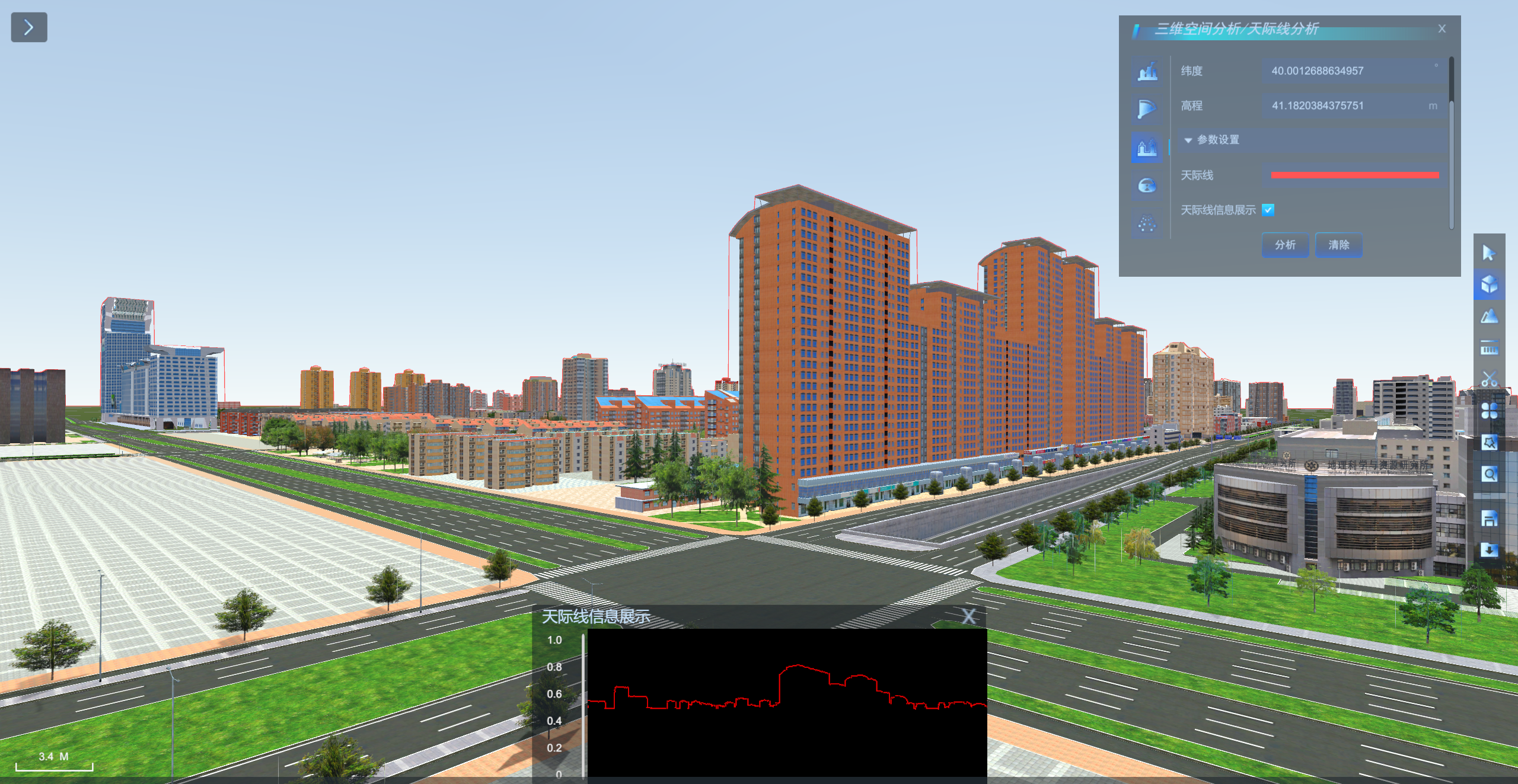Screen dimensions: 1518x784
Task: Click the 纬度 label
Action: [x=1191, y=71]
